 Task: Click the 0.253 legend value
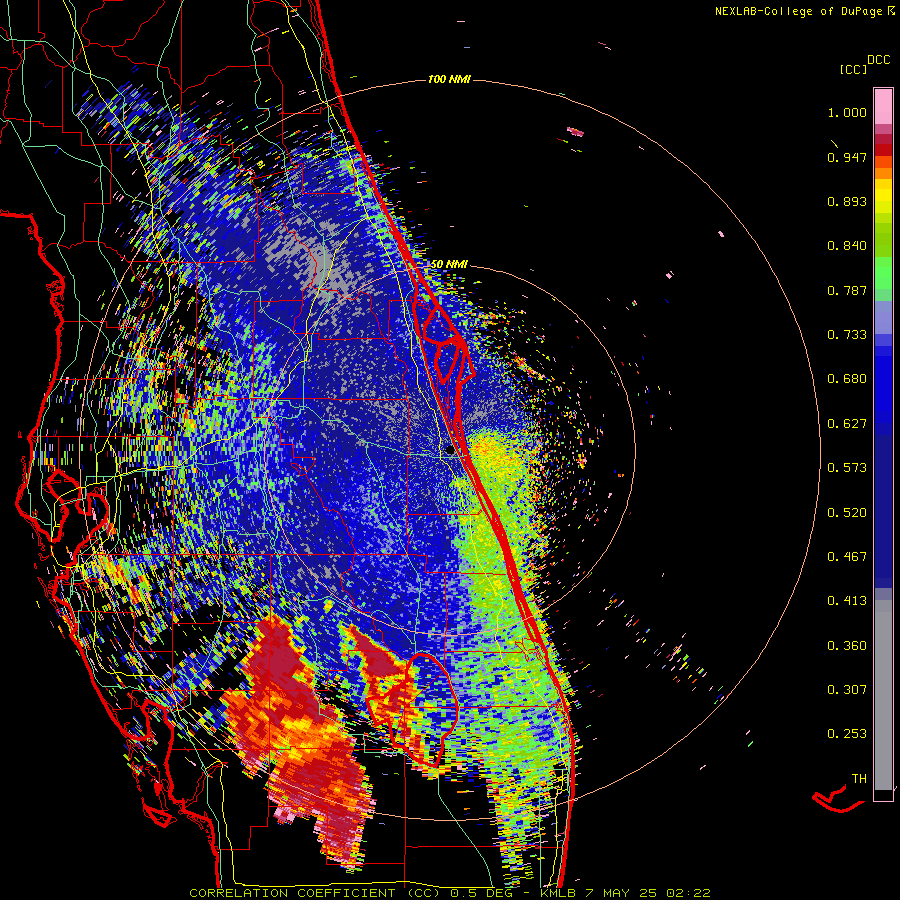847,734
